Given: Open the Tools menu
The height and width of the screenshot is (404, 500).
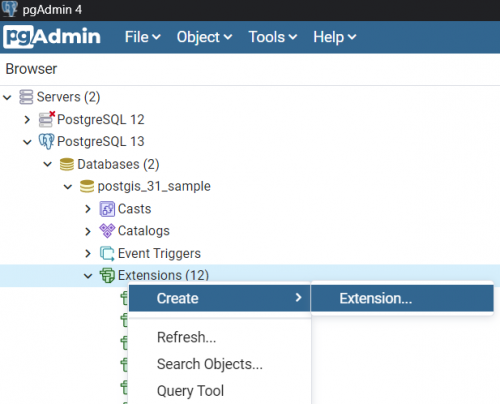Looking at the screenshot, I should [x=273, y=37].
